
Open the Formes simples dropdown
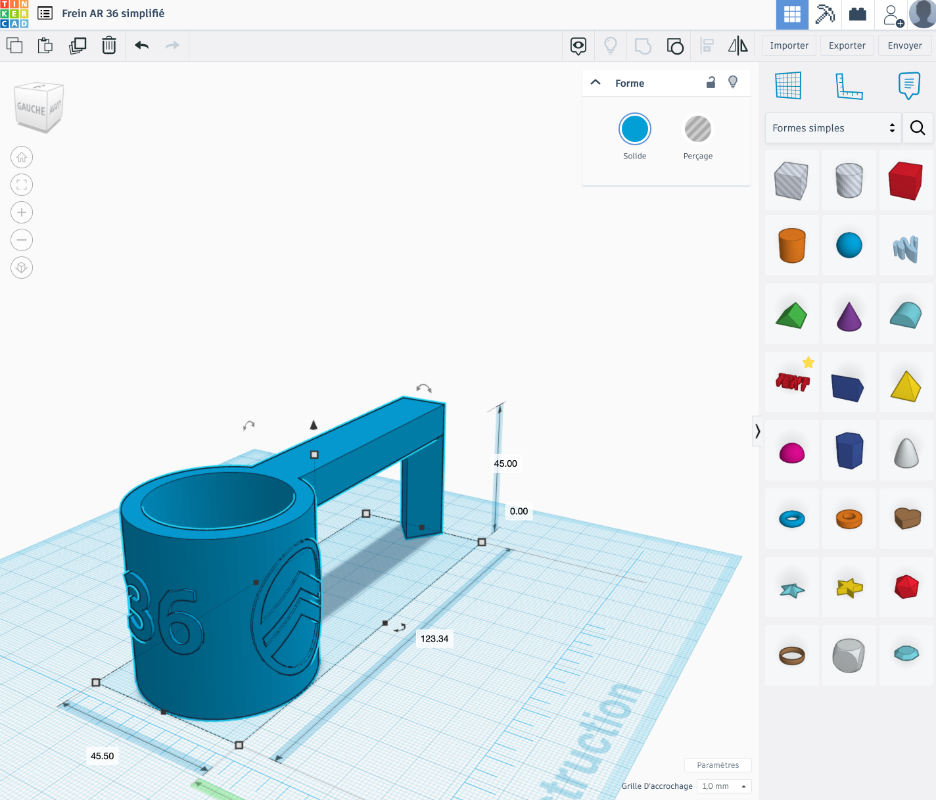point(833,128)
